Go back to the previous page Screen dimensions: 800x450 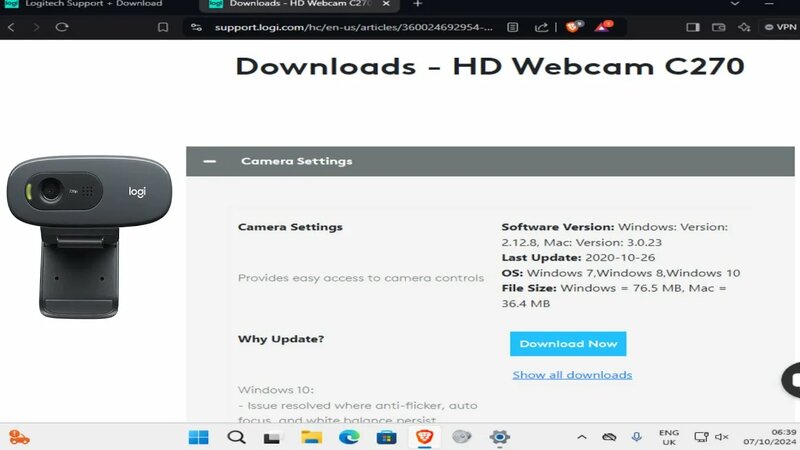[11, 27]
